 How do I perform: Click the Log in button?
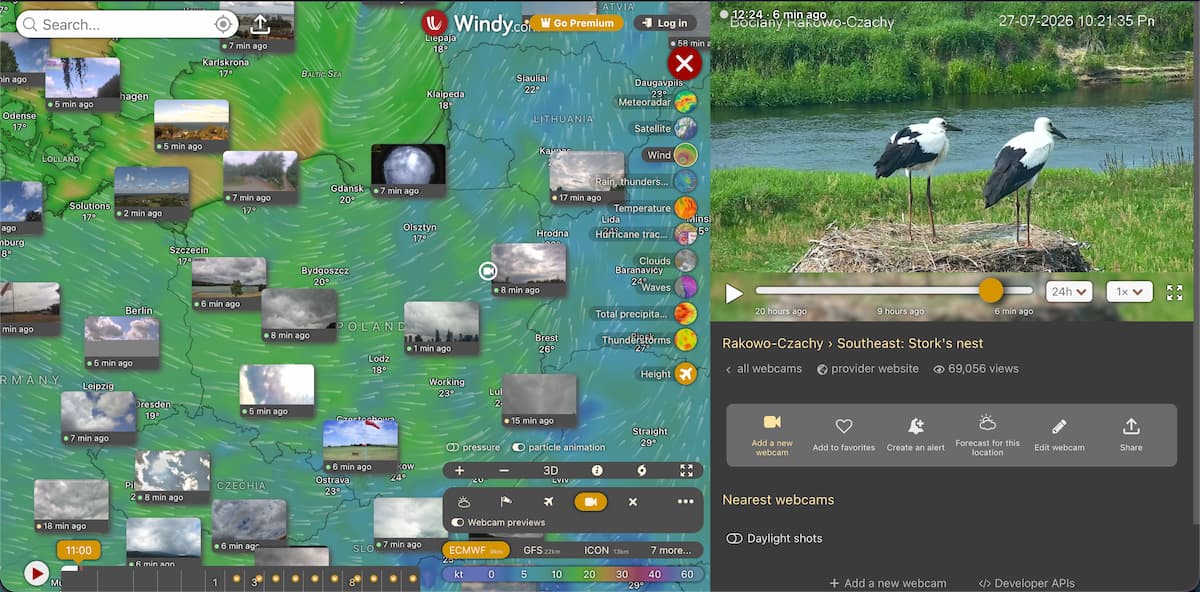pyautogui.click(x=665, y=23)
